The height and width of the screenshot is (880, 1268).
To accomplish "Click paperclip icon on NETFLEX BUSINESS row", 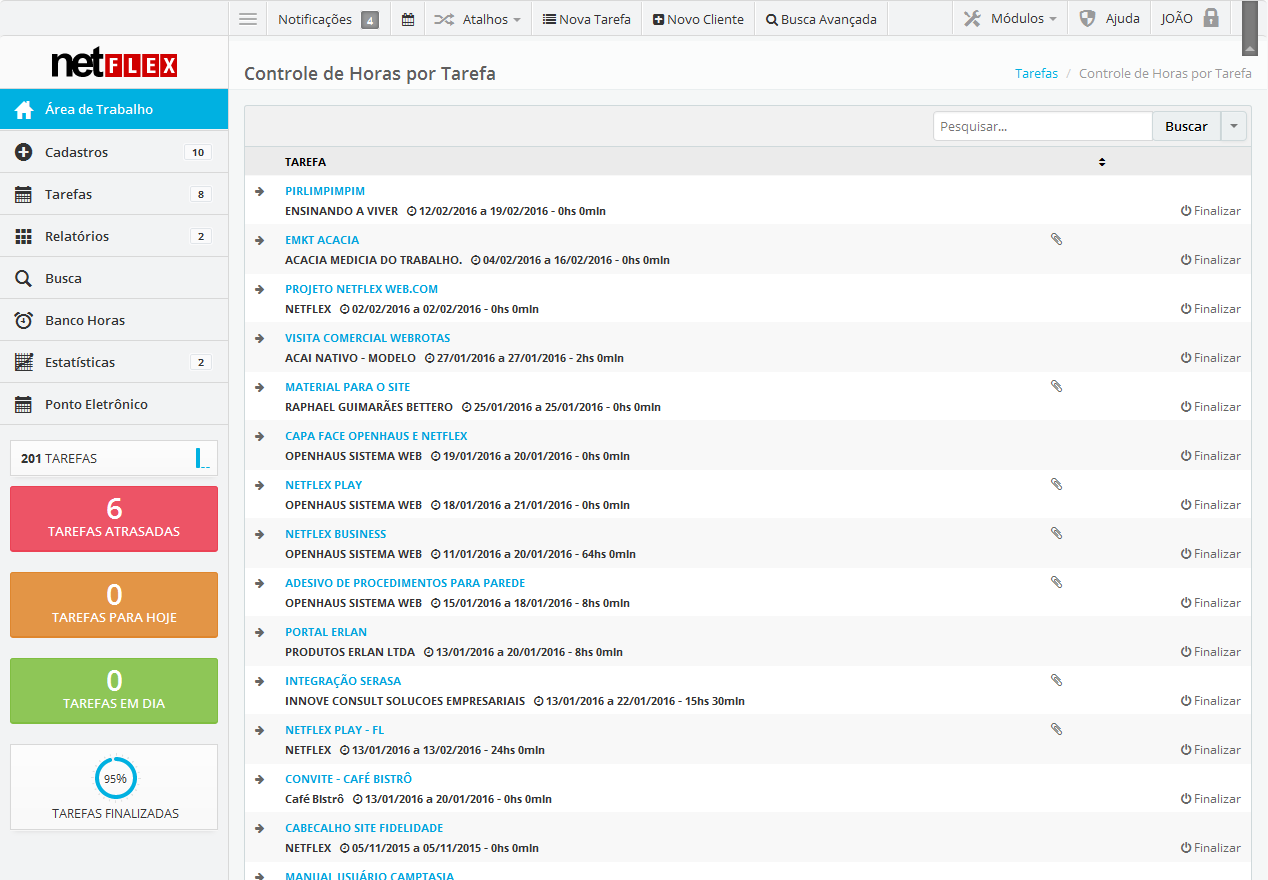I will (1056, 533).
